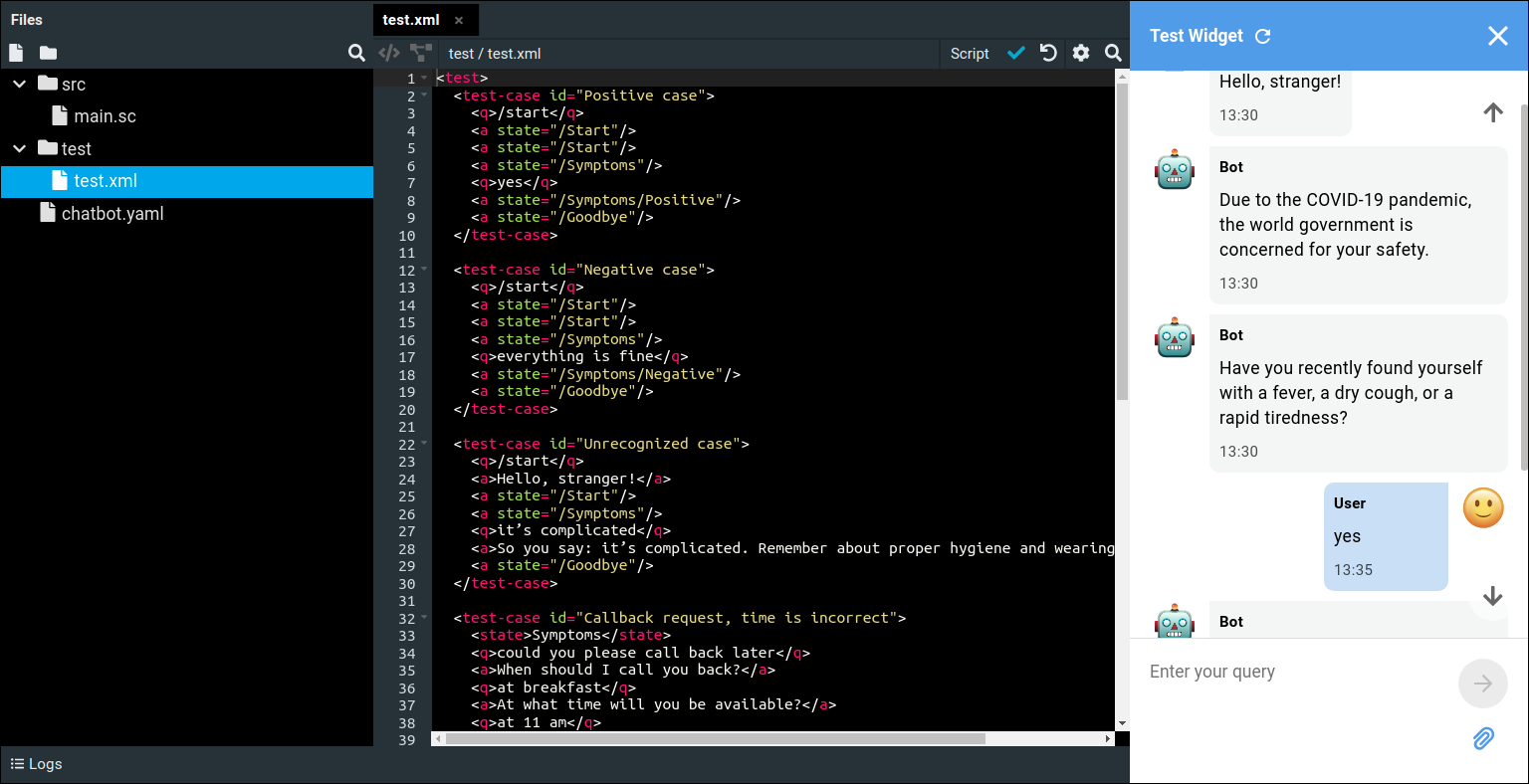Screen dimensions: 1529x784
Task: Restart the Test Widget session
Action: 1263,36
